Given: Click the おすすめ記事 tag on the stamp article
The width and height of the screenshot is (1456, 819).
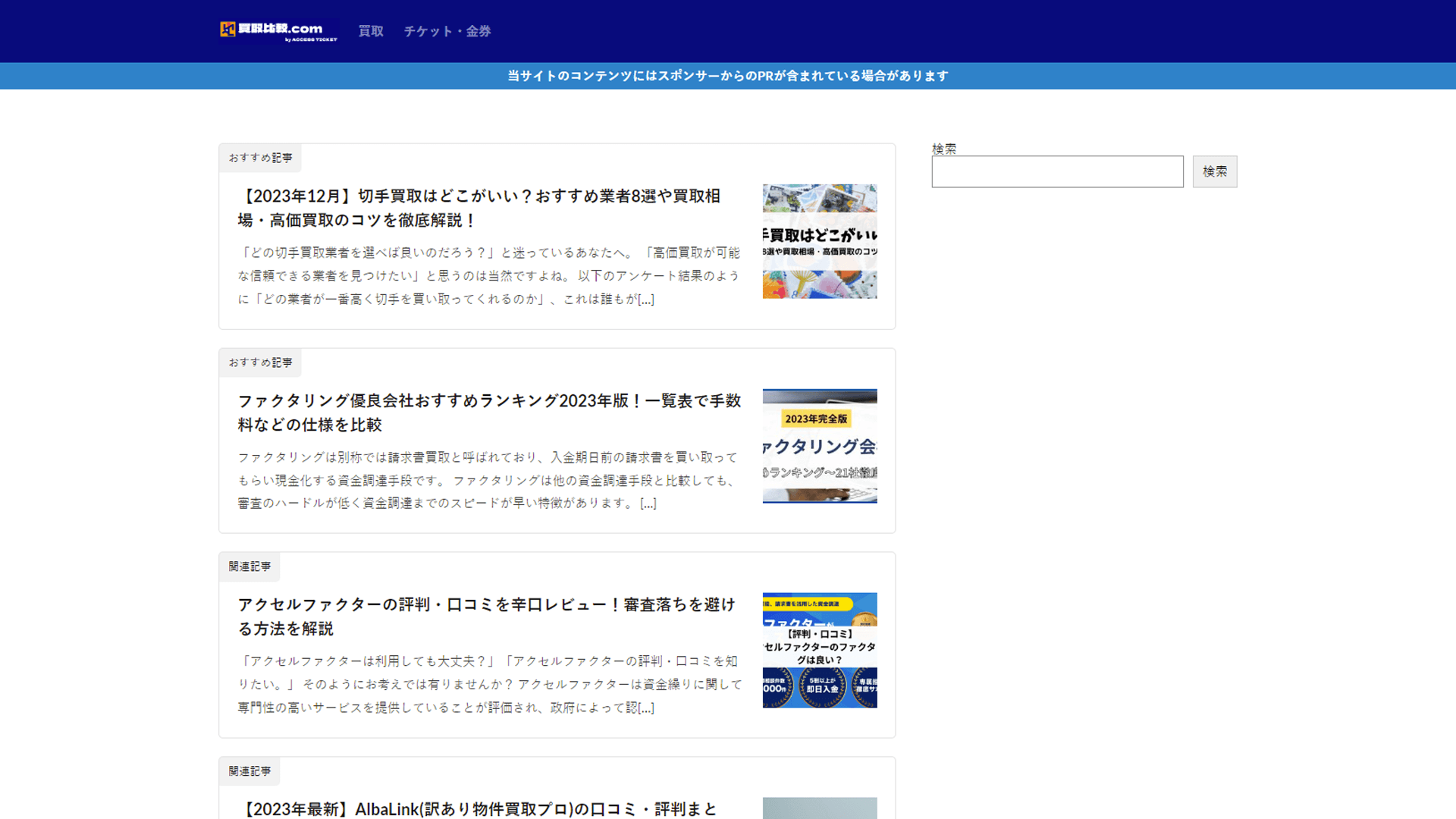Looking at the screenshot, I should (260, 158).
